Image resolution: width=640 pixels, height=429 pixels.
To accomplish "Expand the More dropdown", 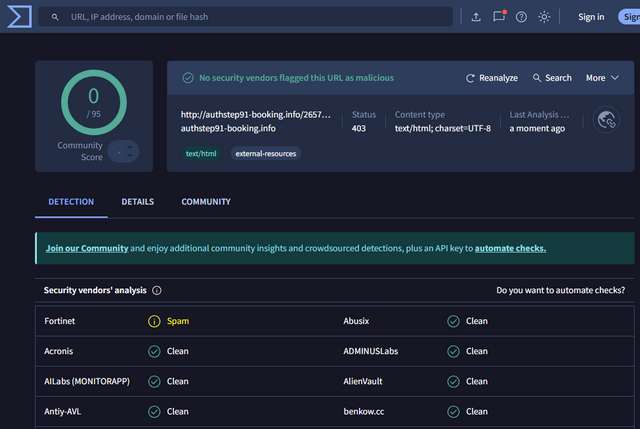I will pyautogui.click(x=602, y=78).
